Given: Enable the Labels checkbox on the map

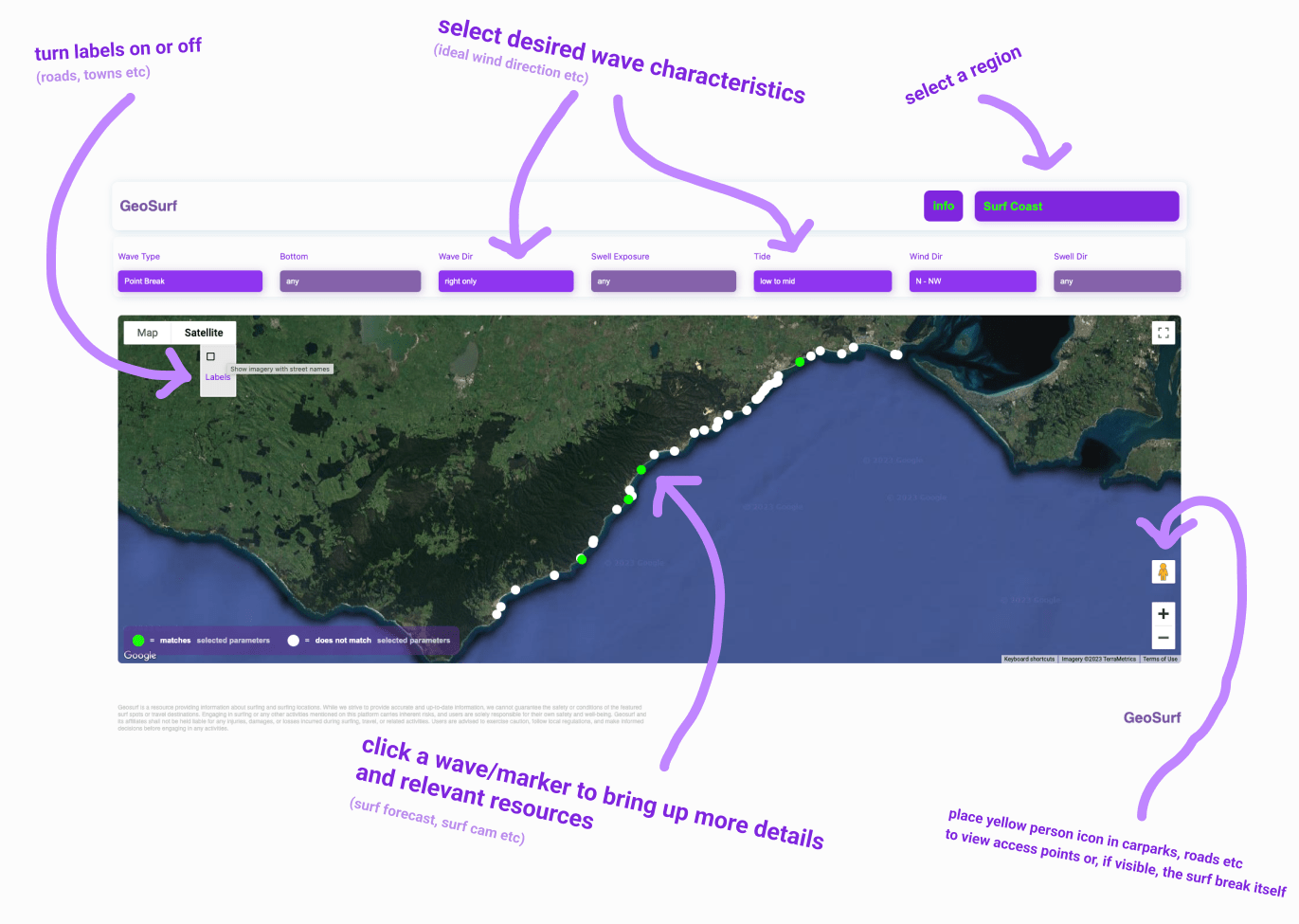Looking at the screenshot, I should (x=210, y=356).
